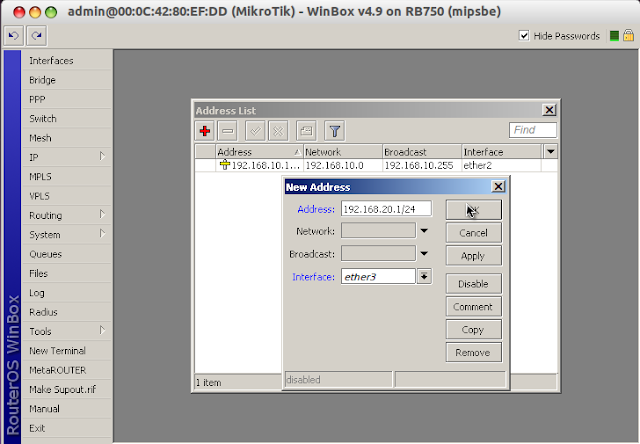
Task: Sort by Broadcast column header
Action: [x=422, y=152]
